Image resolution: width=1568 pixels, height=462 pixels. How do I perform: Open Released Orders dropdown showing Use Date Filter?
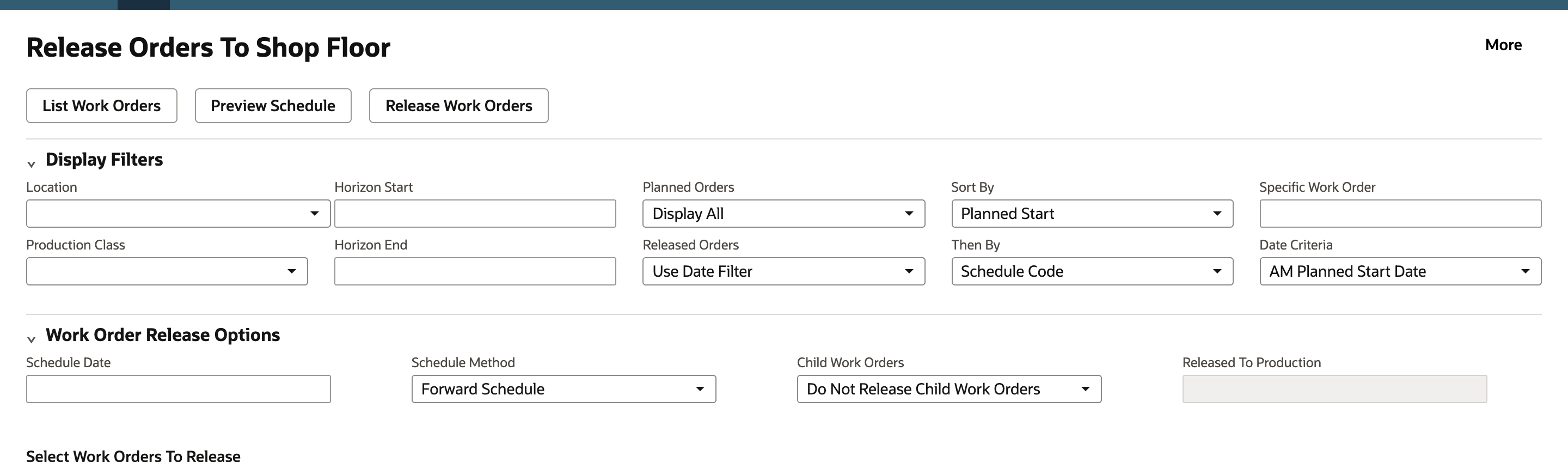point(783,271)
